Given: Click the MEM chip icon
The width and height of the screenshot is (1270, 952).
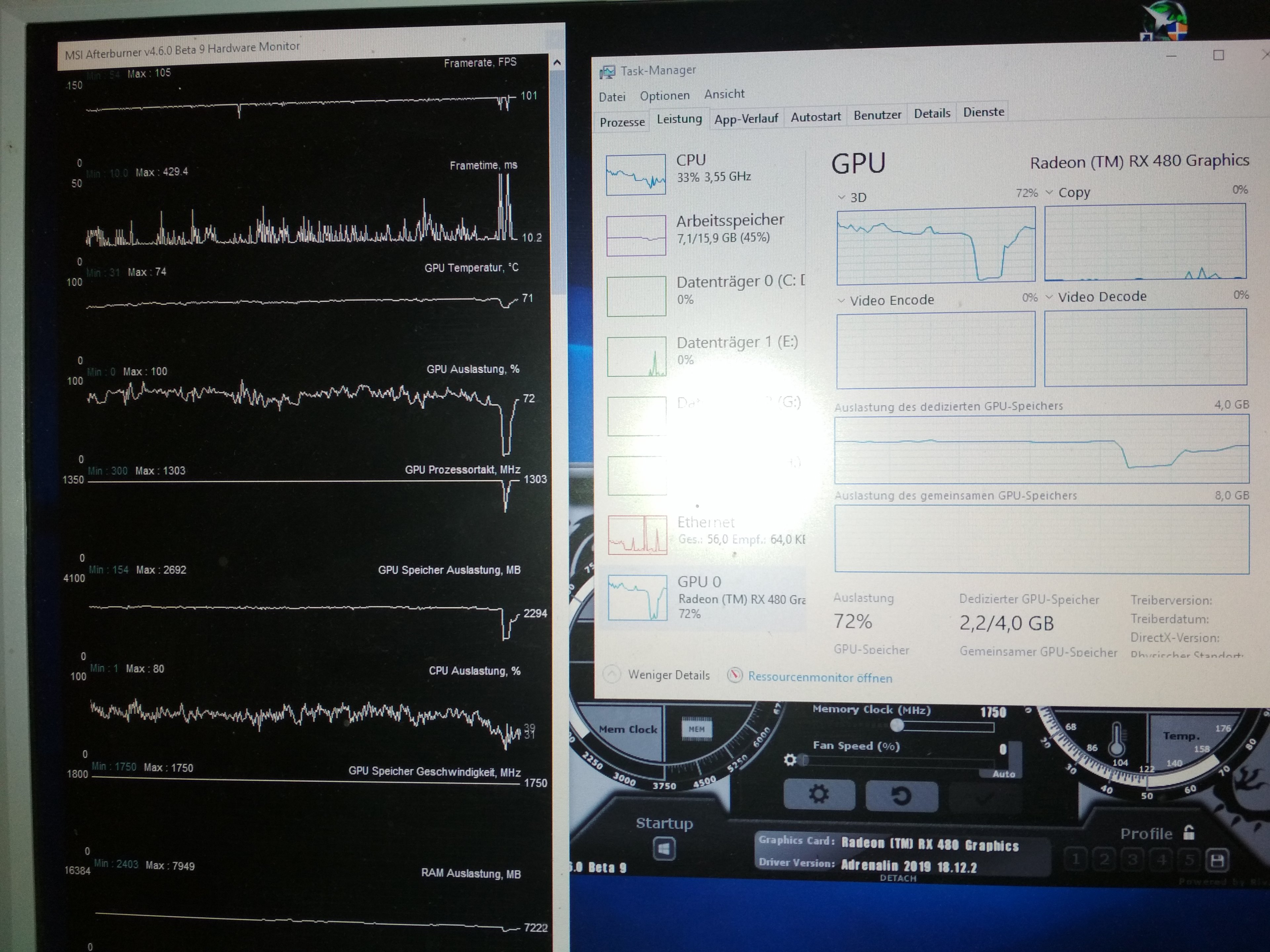Looking at the screenshot, I should [697, 729].
